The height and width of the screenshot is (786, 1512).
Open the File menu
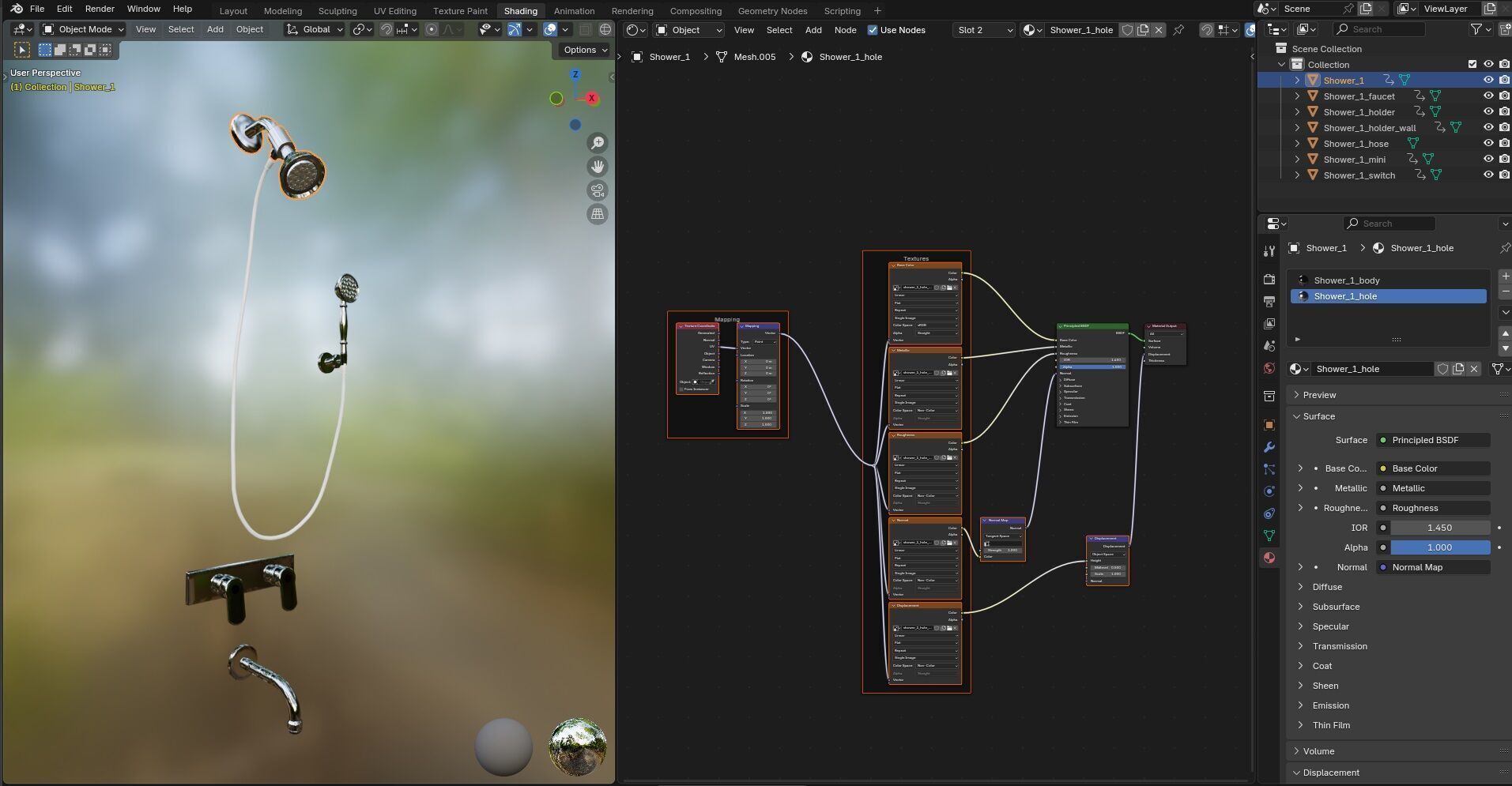click(37, 9)
